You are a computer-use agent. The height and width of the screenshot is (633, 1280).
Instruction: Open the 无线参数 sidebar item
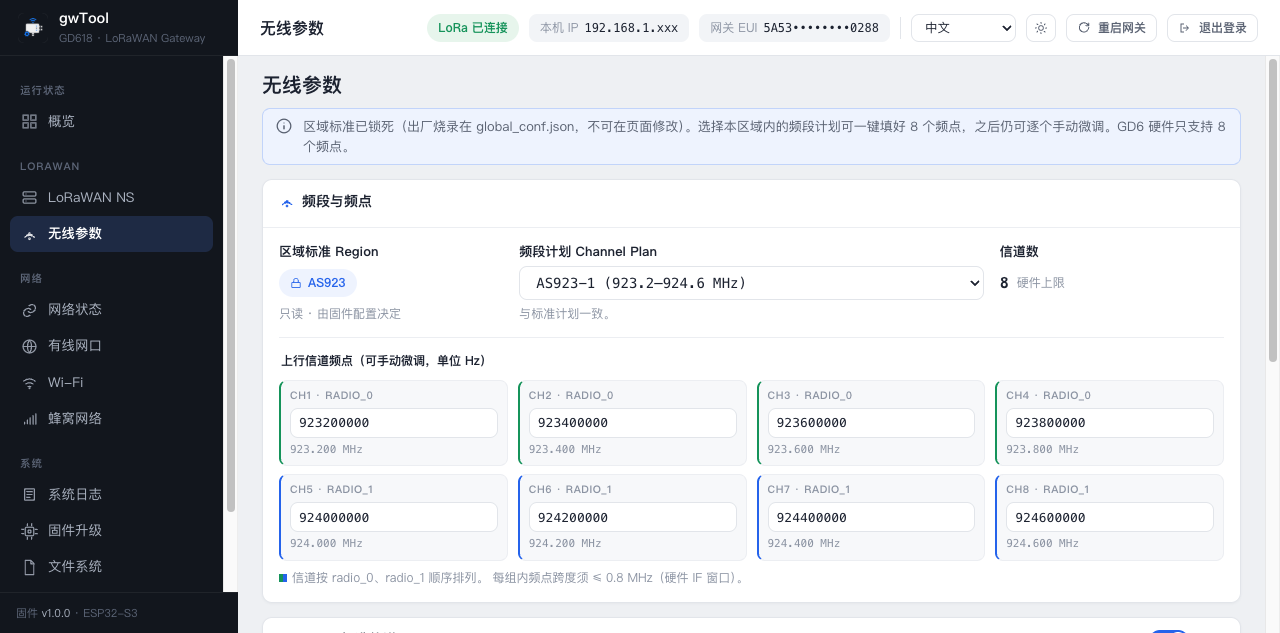pos(111,234)
